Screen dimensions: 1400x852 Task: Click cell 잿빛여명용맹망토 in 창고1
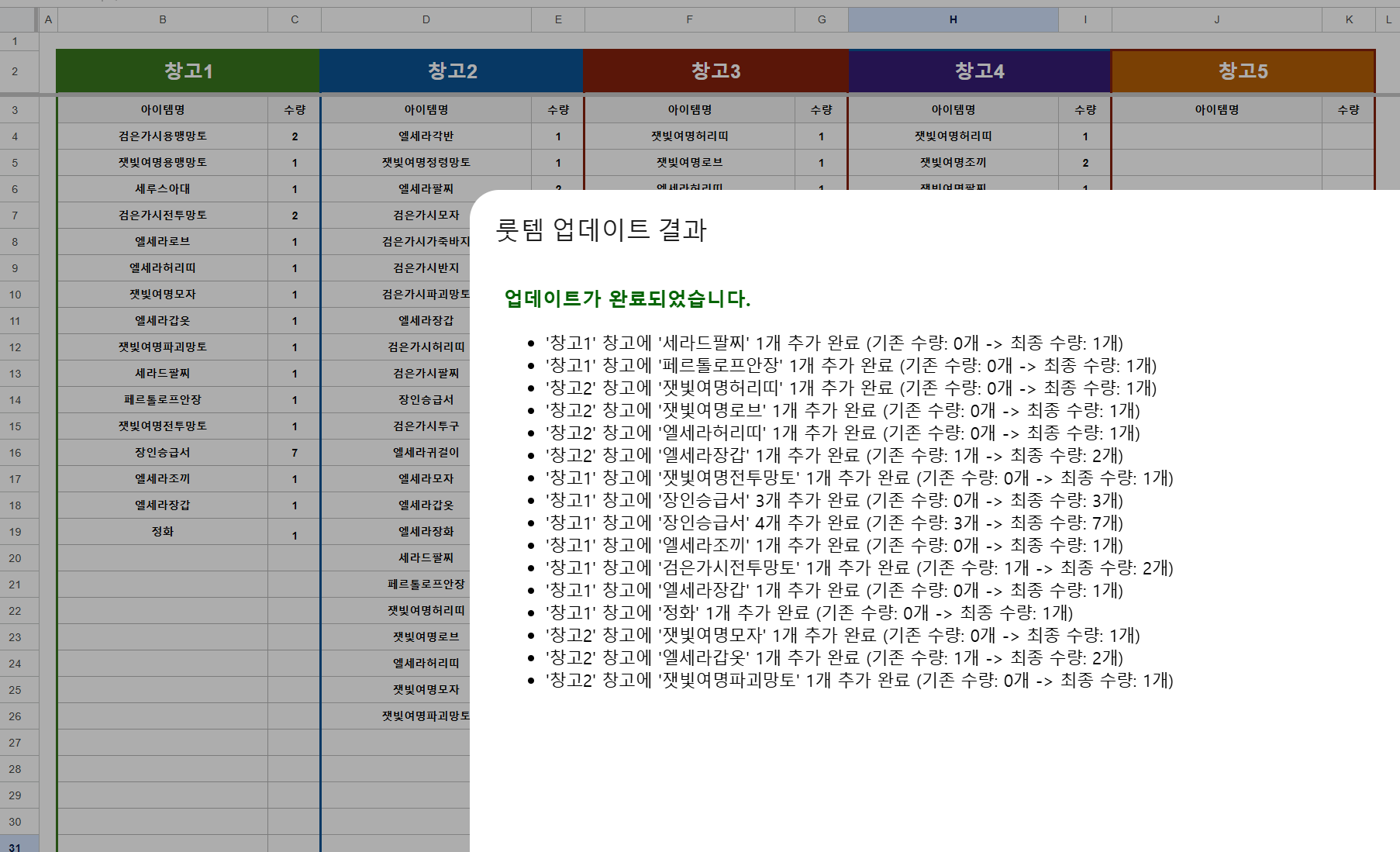(163, 163)
